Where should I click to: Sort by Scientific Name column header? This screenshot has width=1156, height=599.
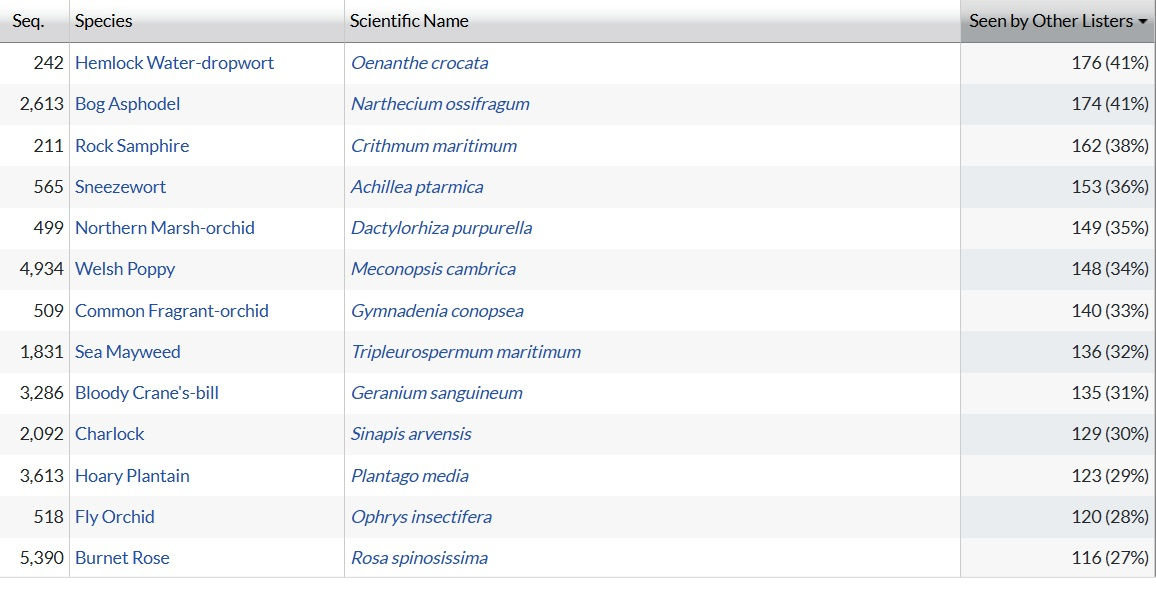[409, 21]
